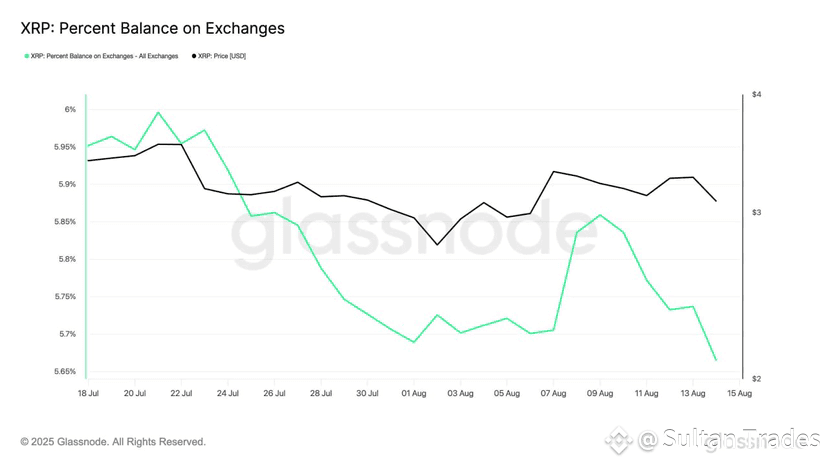Toggle the XRP: Price [USD] legend label

coord(222,56)
